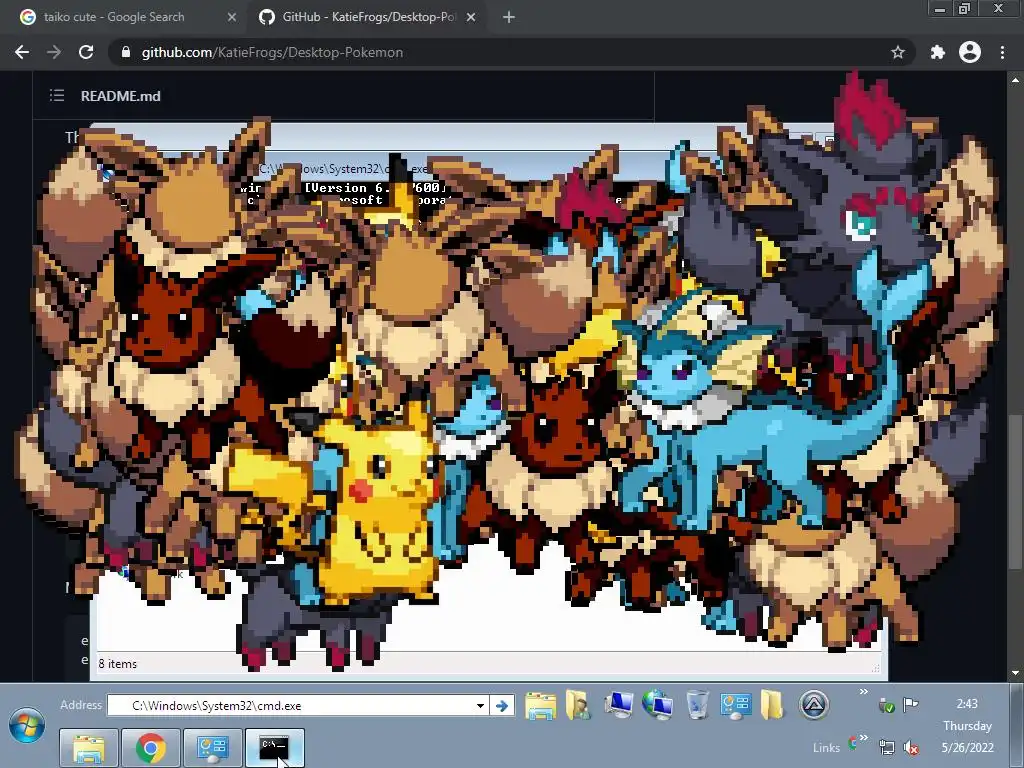Screen dimensions: 1024x768
Task: Open the Recycle Bin toolbar icon
Action: pos(697,705)
